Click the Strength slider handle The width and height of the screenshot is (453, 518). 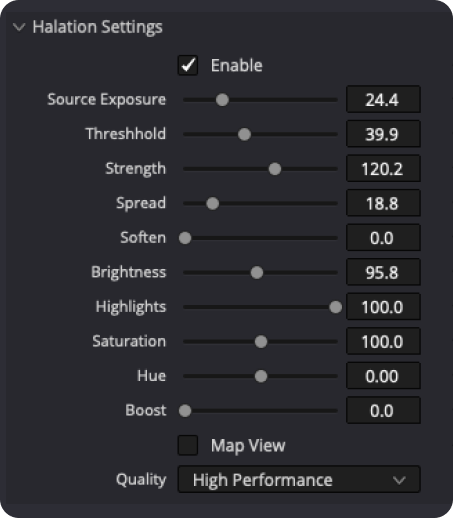pos(275,169)
